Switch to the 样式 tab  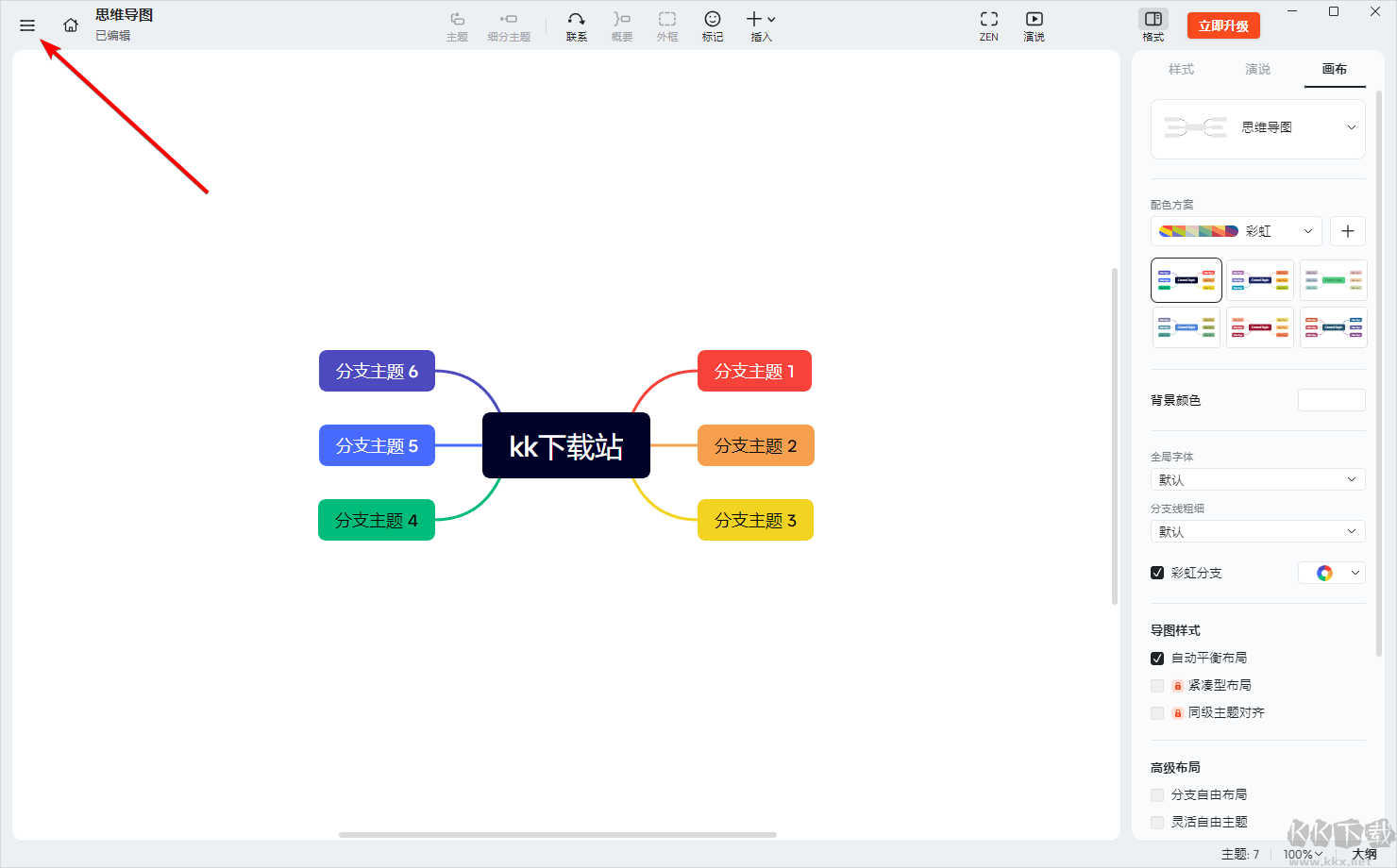(x=1181, y=69)
